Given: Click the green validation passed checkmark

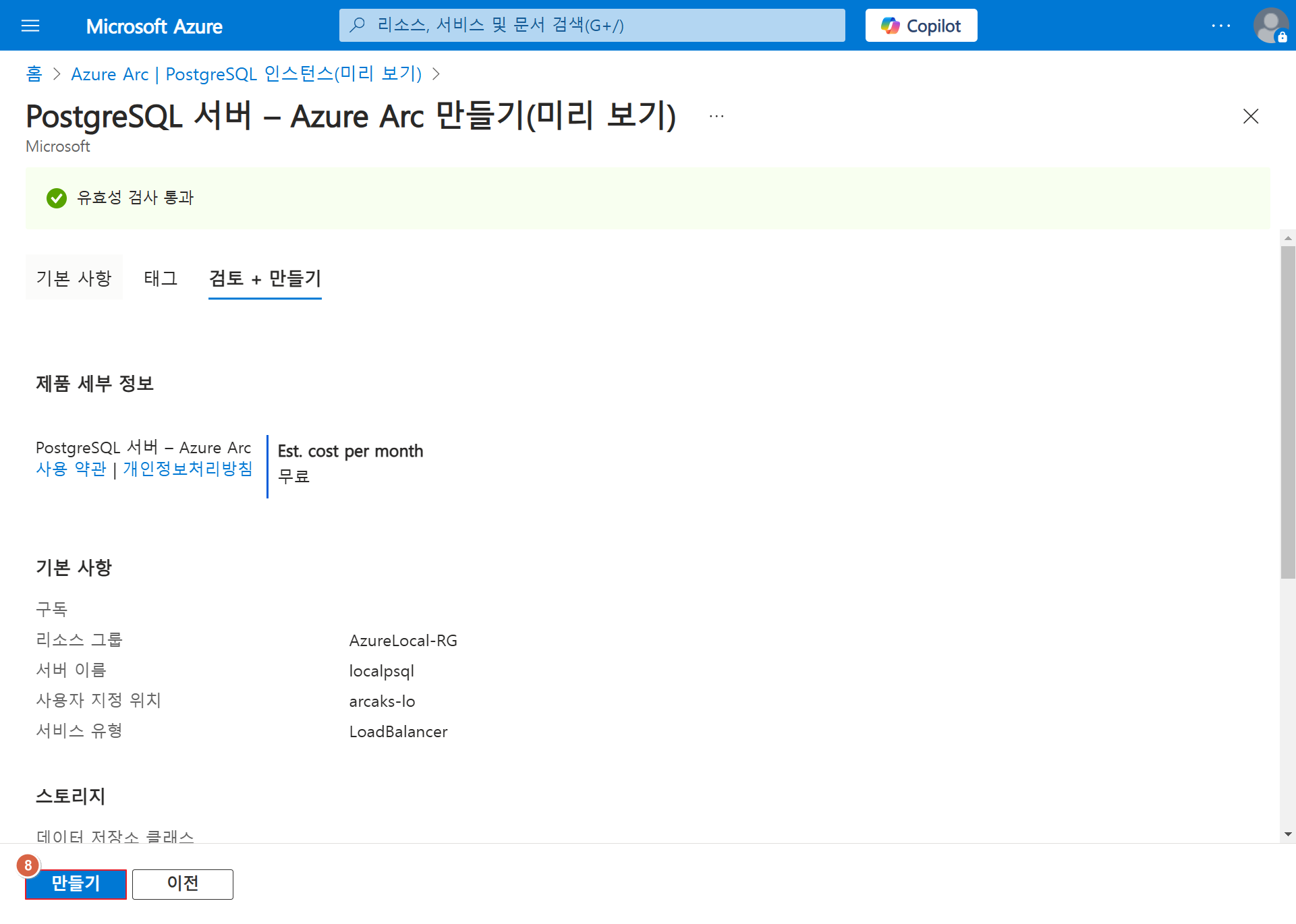Looking at the screenshot, I should 57,198.
